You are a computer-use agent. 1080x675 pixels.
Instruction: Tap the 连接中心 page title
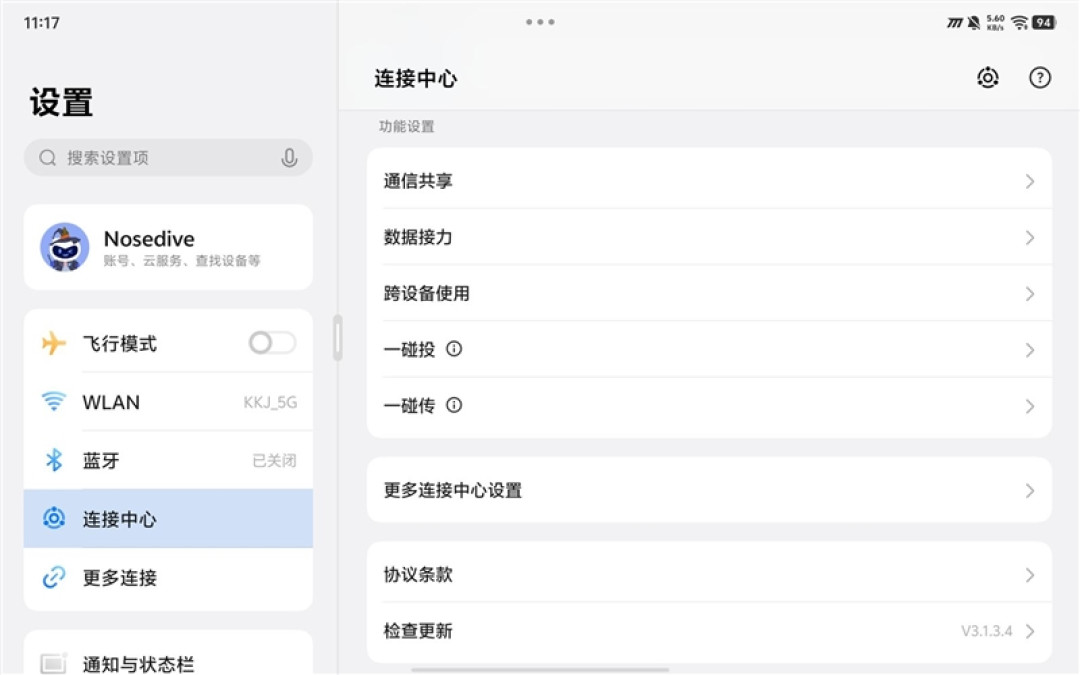(415, 79)
